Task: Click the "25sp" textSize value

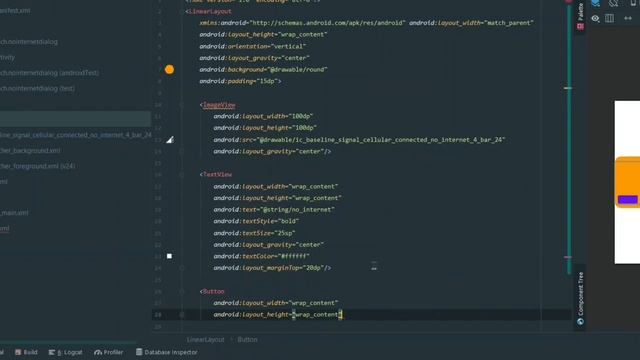Action: pyautogui.click(x=286, y=233)
